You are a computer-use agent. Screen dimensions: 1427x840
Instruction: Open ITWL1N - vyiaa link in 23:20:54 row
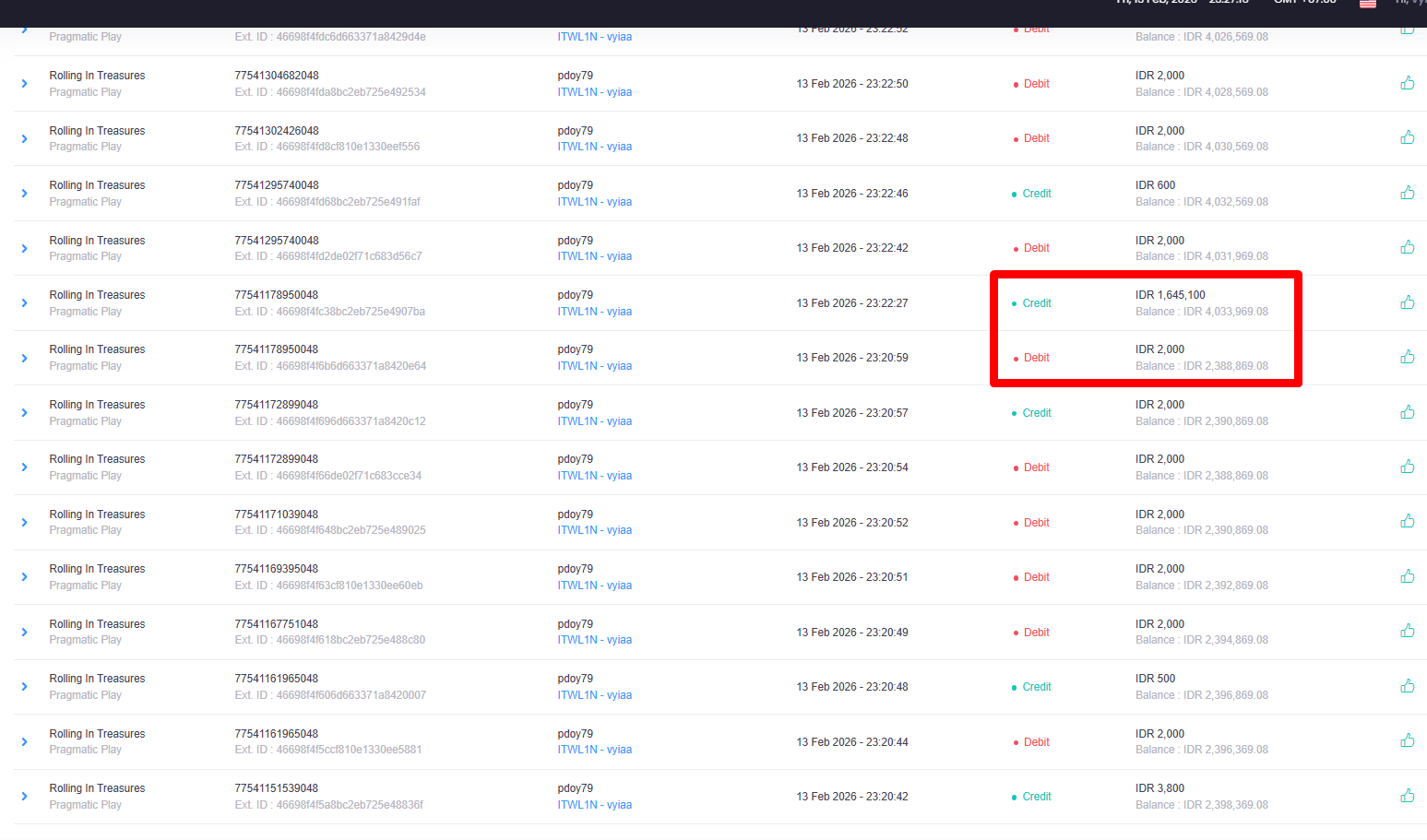595,476
